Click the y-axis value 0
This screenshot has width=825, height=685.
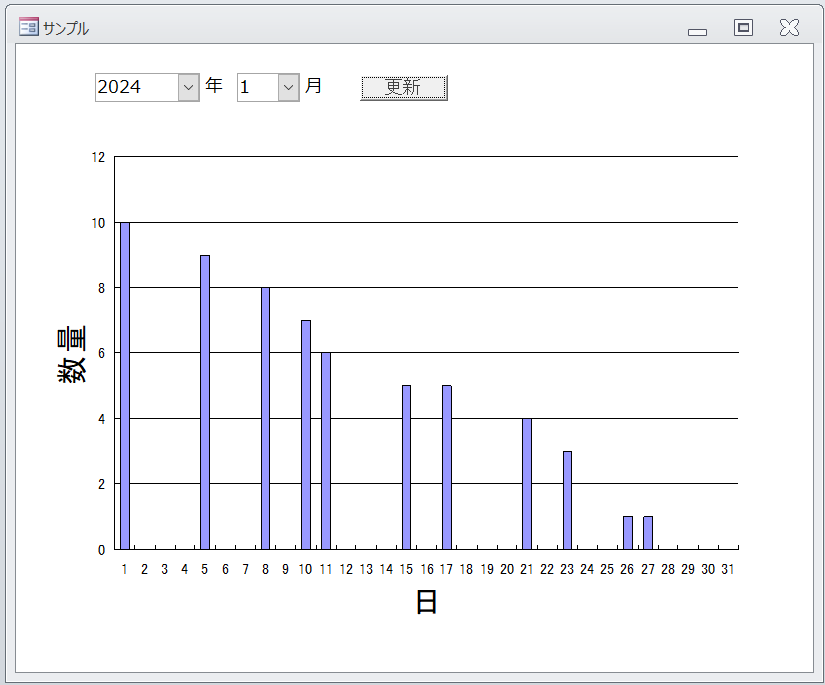(102, 550)
